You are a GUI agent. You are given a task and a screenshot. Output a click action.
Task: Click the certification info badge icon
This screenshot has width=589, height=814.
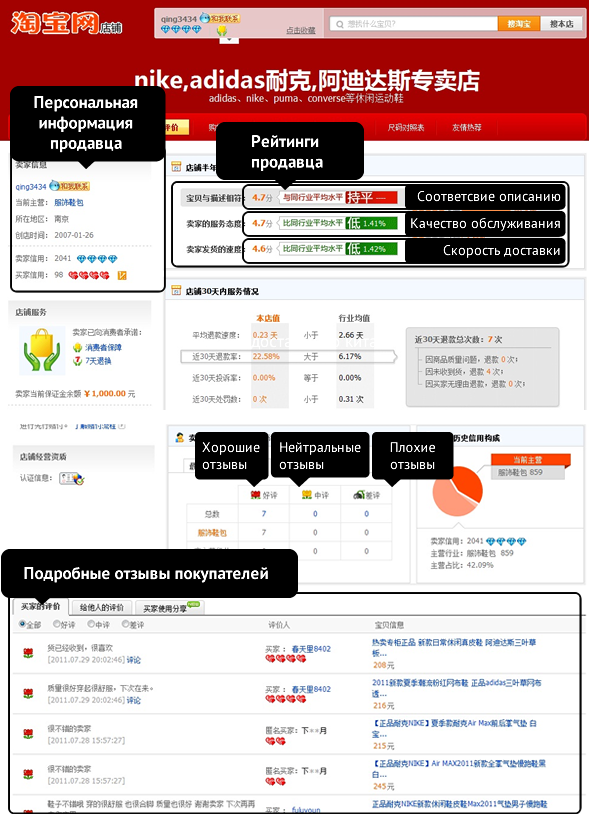(x=72, y=478)
